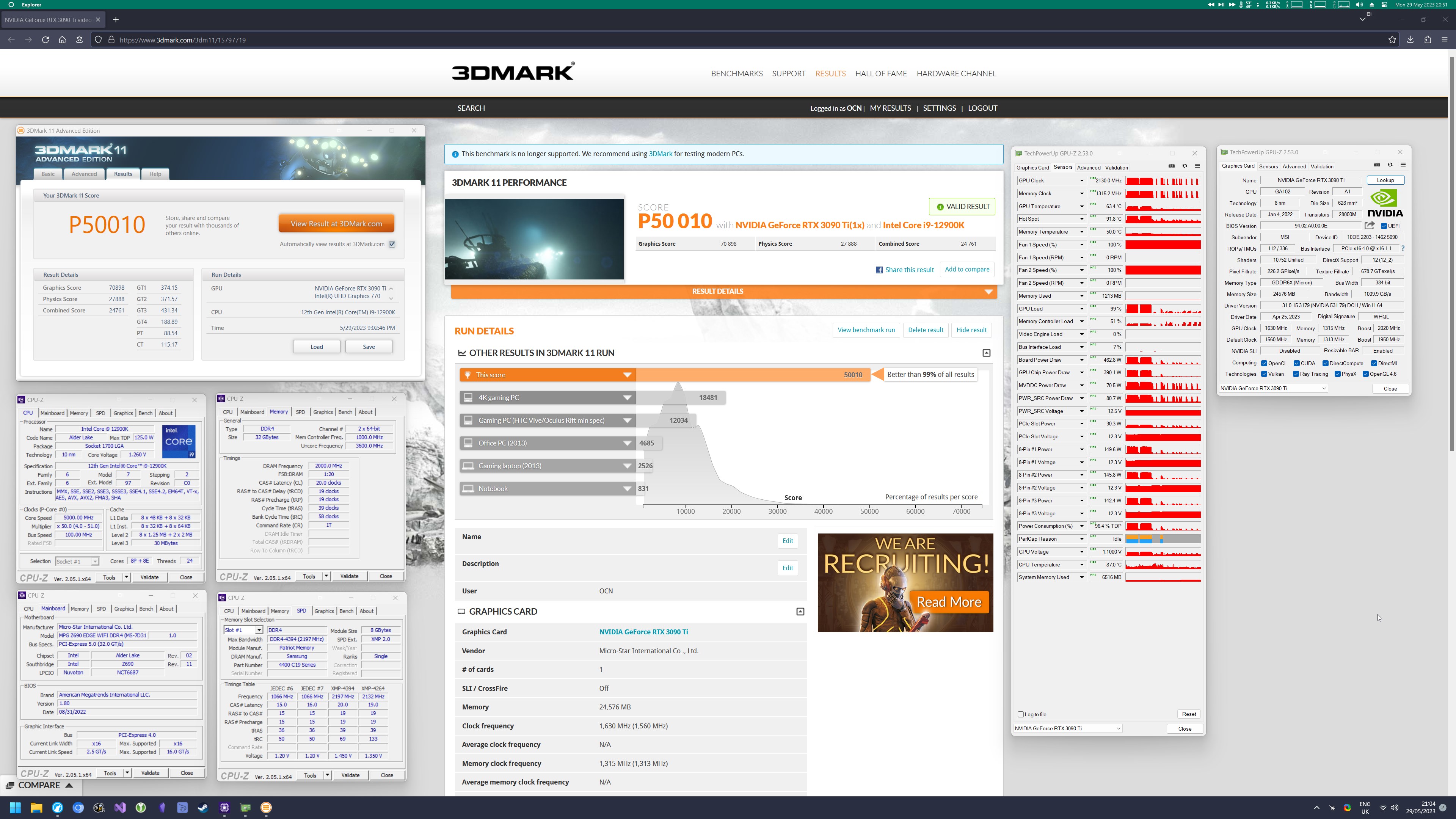This screenshot has height=819, width=1456.
Task: Bookmark this page with the star icon
Action: (x=1392, y=39)
